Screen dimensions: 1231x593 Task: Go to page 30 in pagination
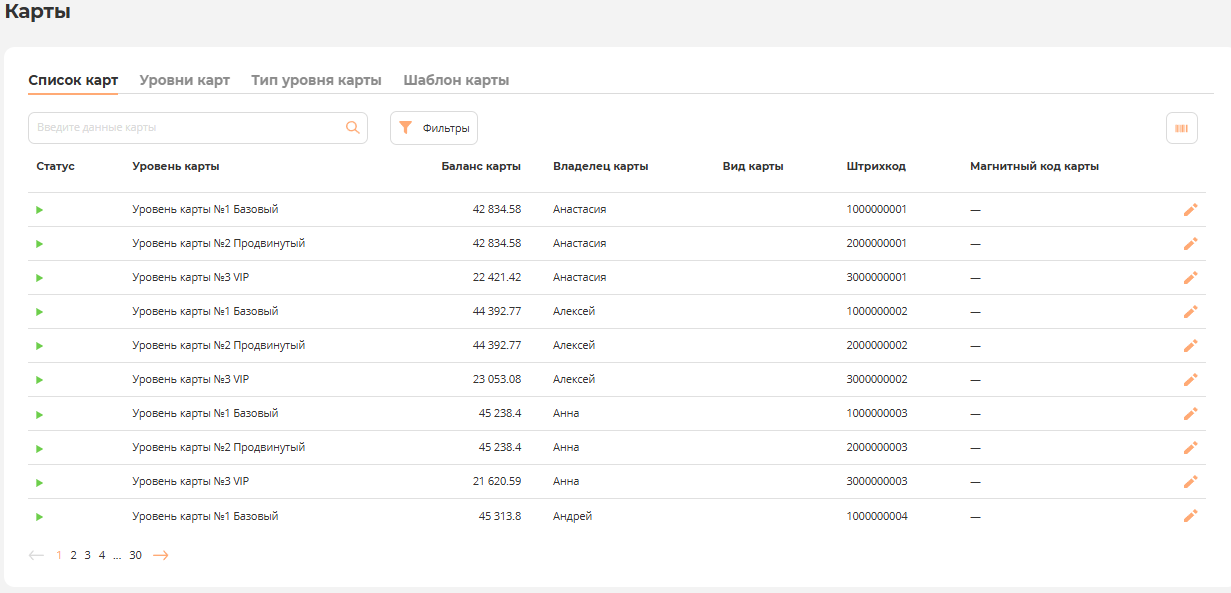pyautogui.click(x=135, y=555)
